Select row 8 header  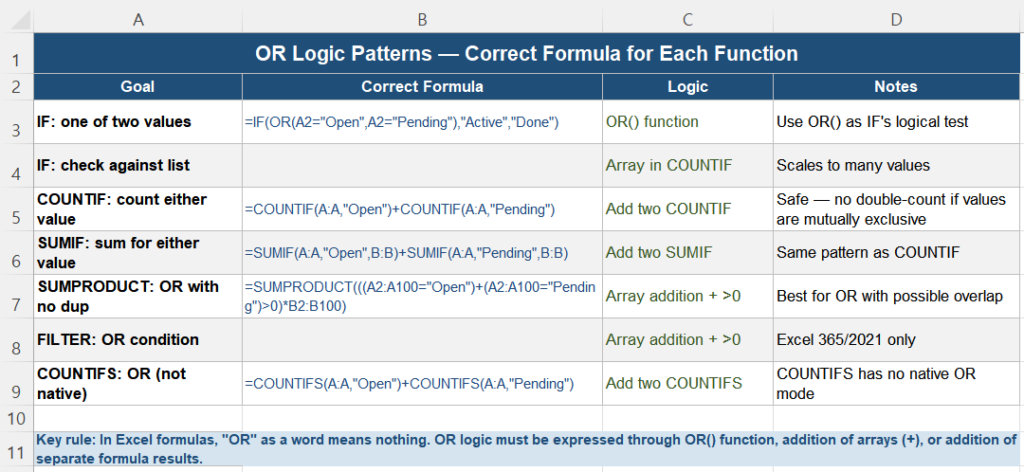pos(17,340)
